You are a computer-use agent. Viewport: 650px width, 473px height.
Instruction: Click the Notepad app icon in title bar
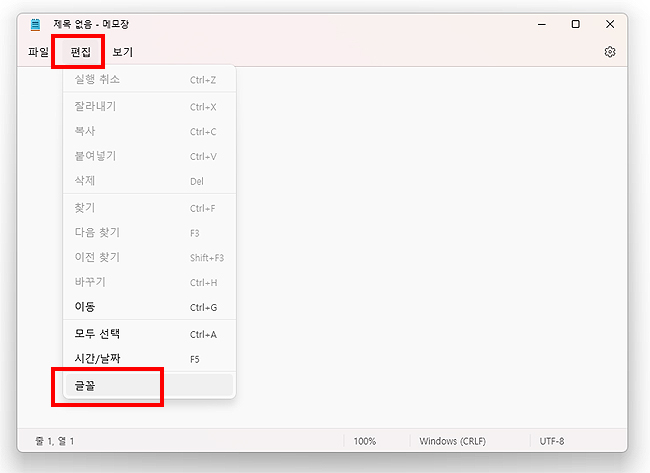pyautogui.click(x=36, y=24)
